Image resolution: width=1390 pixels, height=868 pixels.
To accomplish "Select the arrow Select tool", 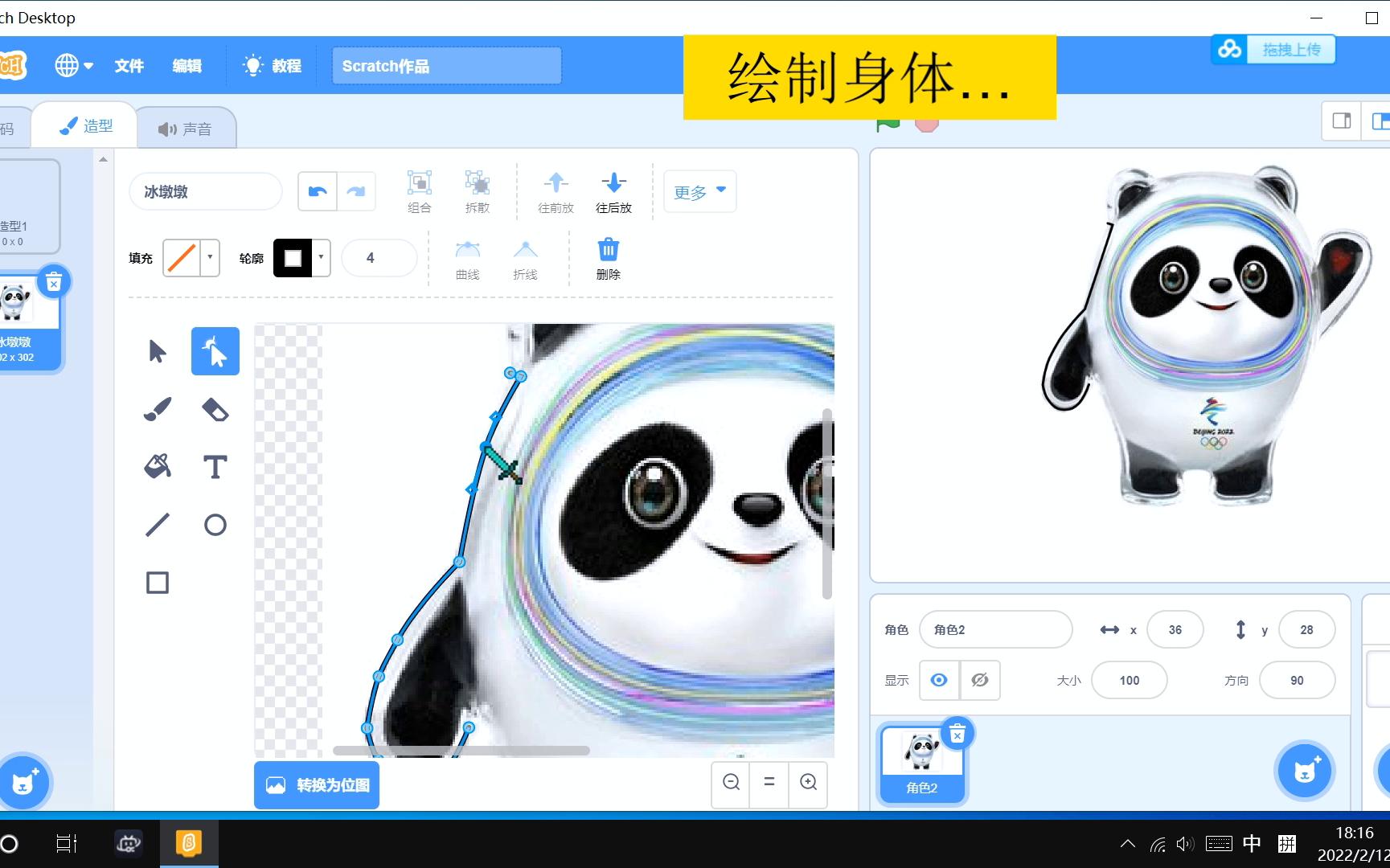I will click(158, 351).
